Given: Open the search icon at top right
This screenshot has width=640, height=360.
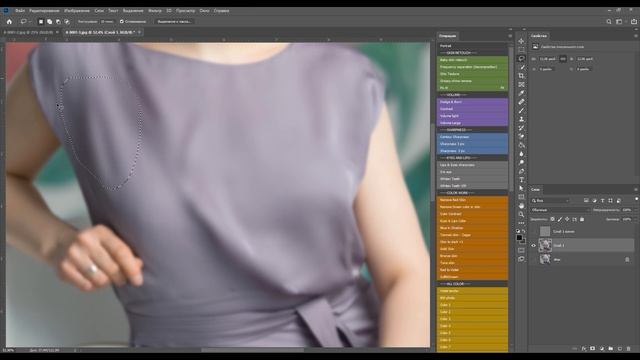Looking at the screenshot, I should pos(609,22).
